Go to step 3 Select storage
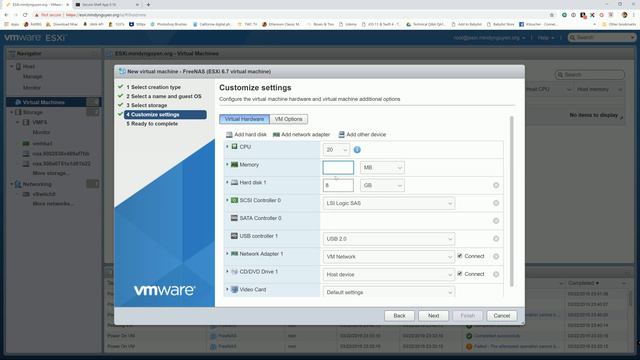Screen dimensions: 640x360 pos(147,105)
